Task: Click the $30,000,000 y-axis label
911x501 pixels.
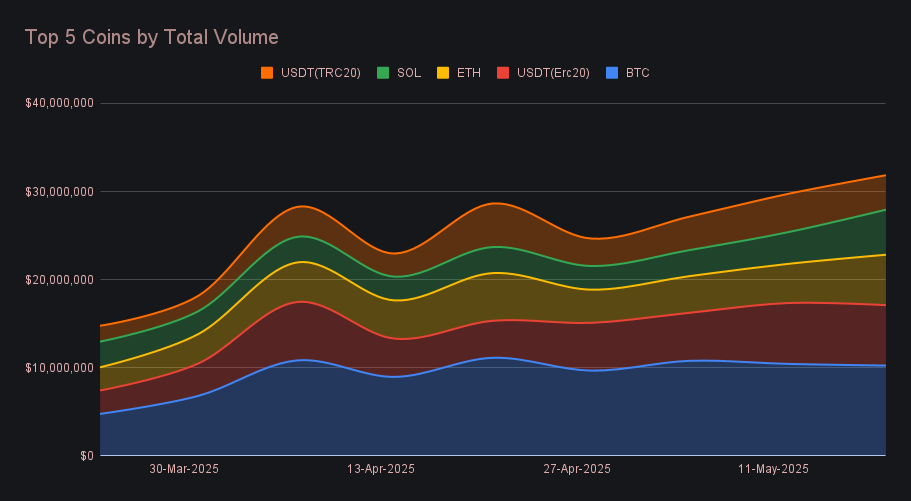Action: (x=59, y=191)
